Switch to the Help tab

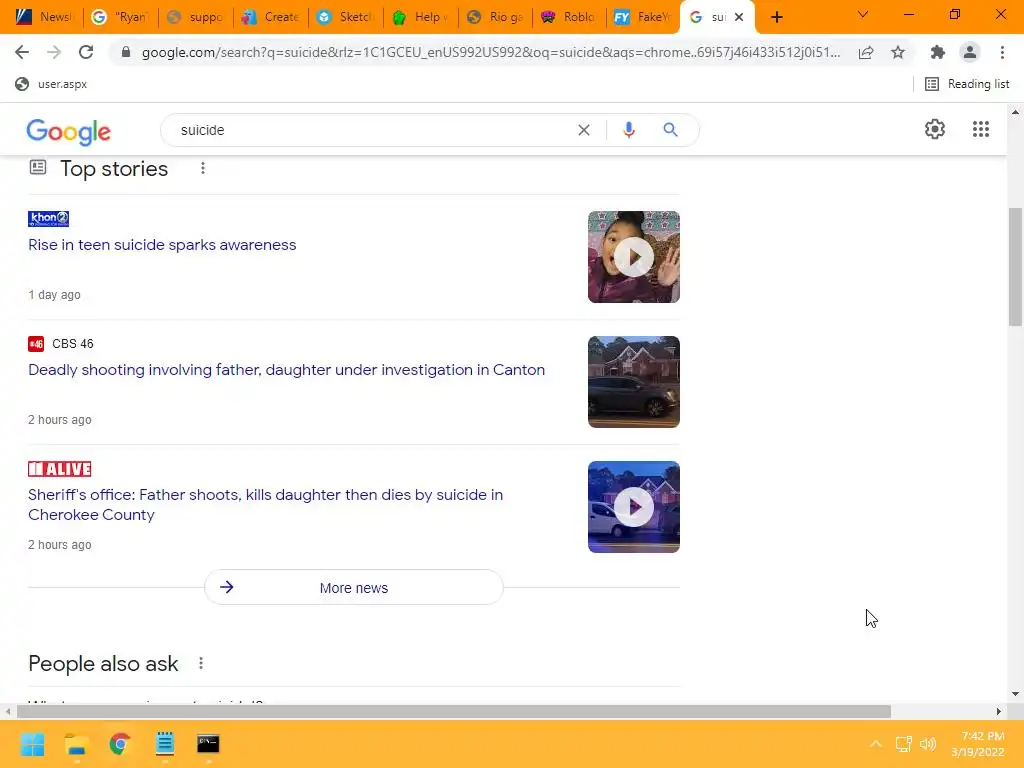pyautogui.click(x=421, y=17)
